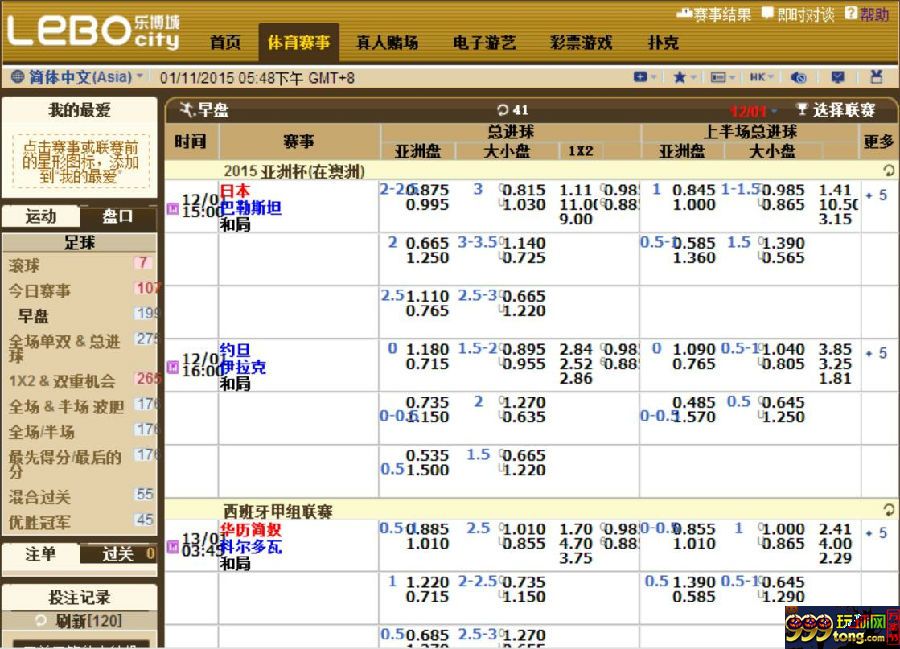Open 即时对谈 live chat link
Screen dimensions: 900x649
(798, 14)
